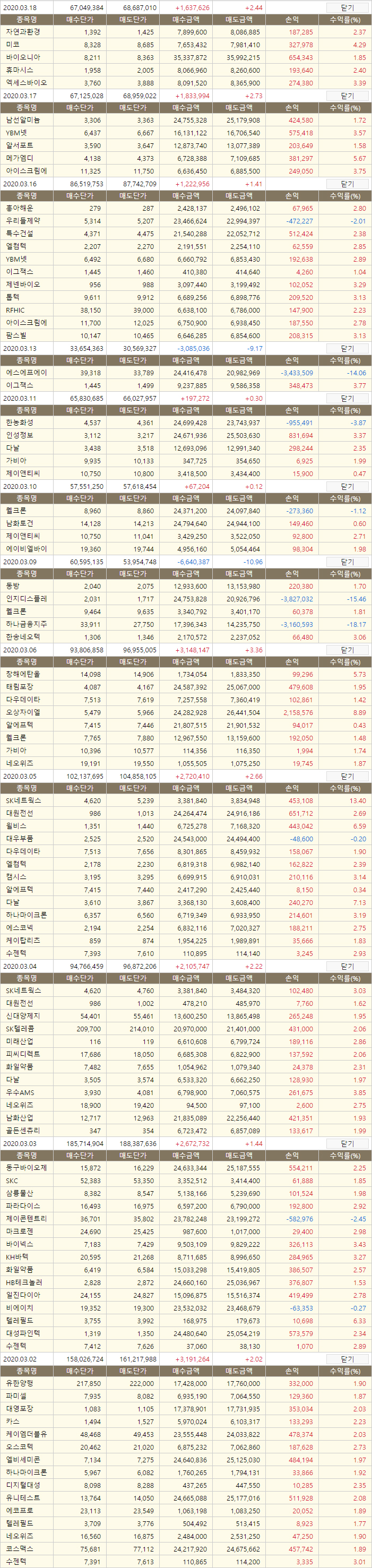
Task: Click the 파라다이스 stock name
Action: (x=23, y=1206)
